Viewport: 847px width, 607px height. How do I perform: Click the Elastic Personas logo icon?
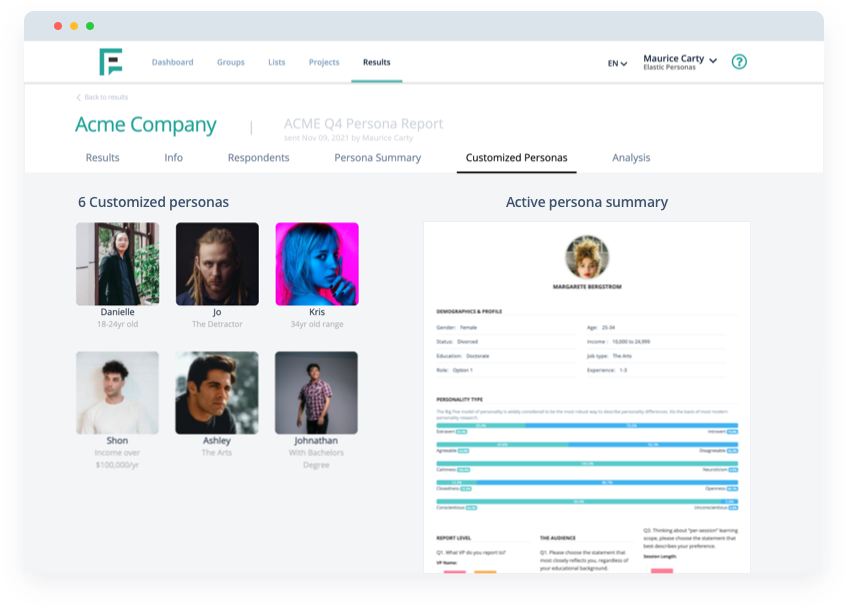click(111, 62)
